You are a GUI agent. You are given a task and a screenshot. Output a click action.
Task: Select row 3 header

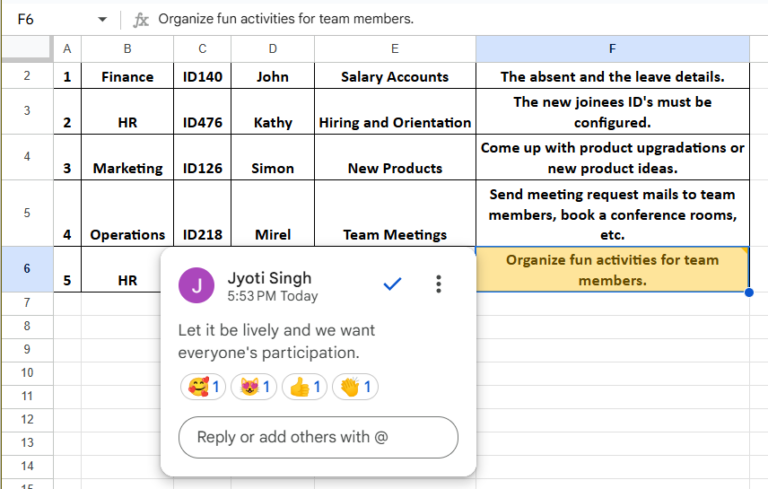pyautogui.click(x=27, y=111)
